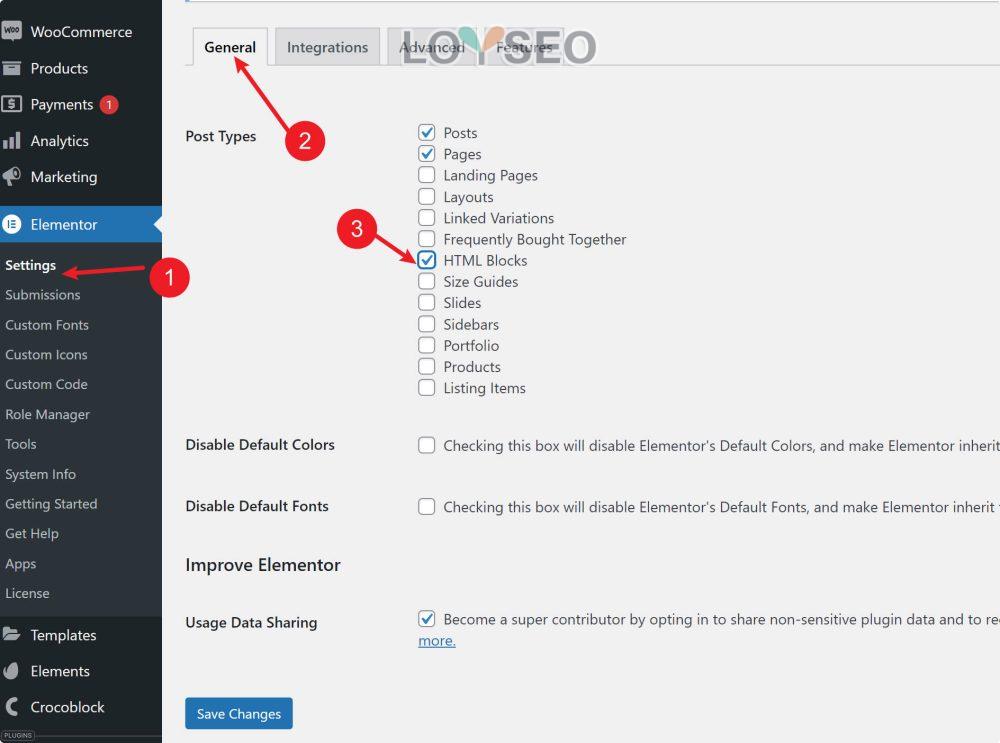This screenshot has height=743, width=1000.
Task: Click the Analytics bar chart icon
Action: pyautogui.click(x=11, y=140)
